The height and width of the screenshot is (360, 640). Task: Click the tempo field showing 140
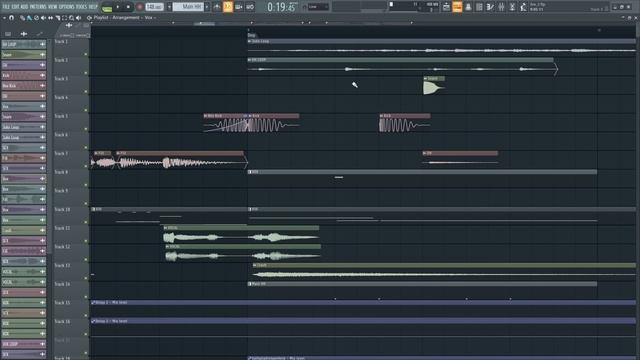(x=154, y=7)
